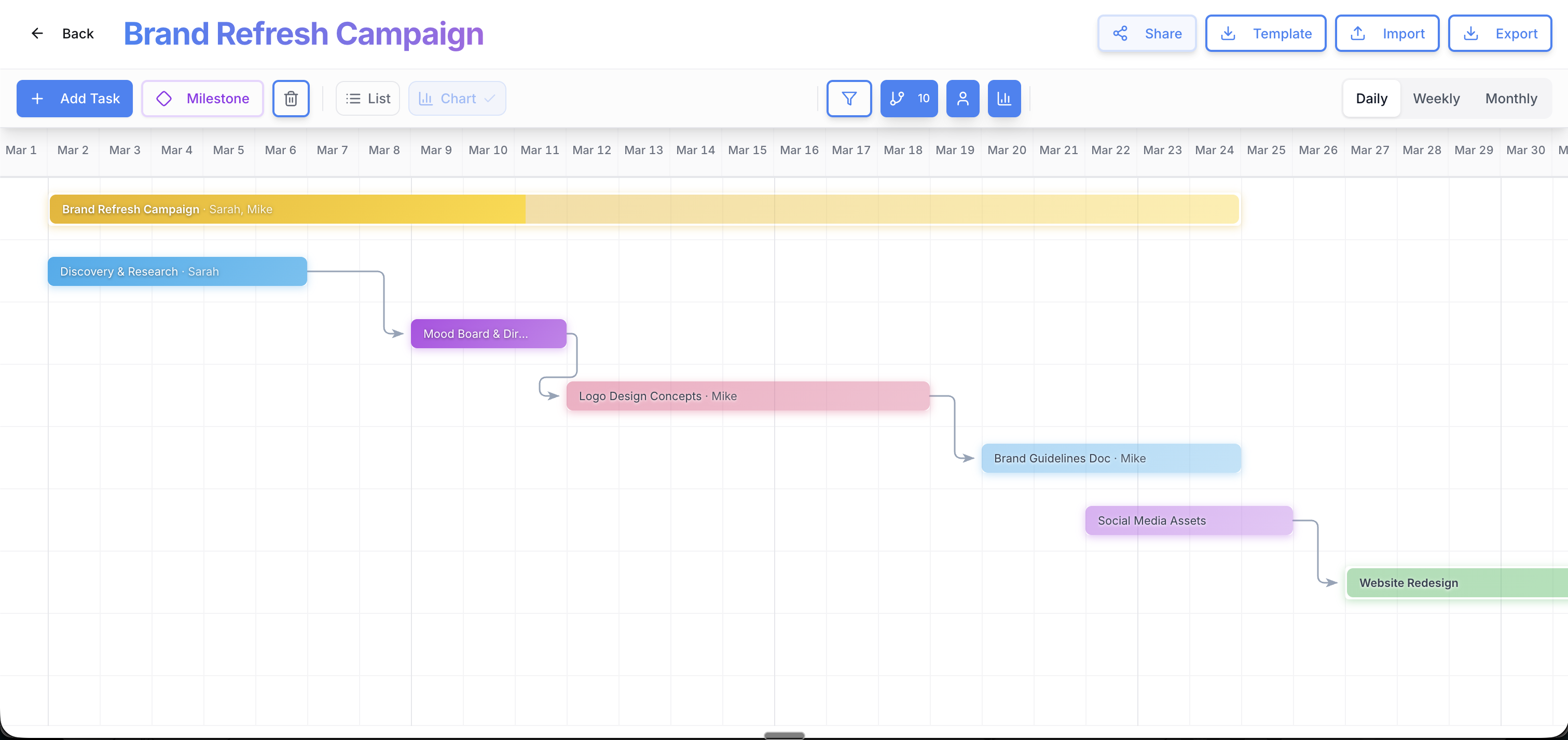
Task: Click the Mar 23 date header
Action: [1162, 150]
